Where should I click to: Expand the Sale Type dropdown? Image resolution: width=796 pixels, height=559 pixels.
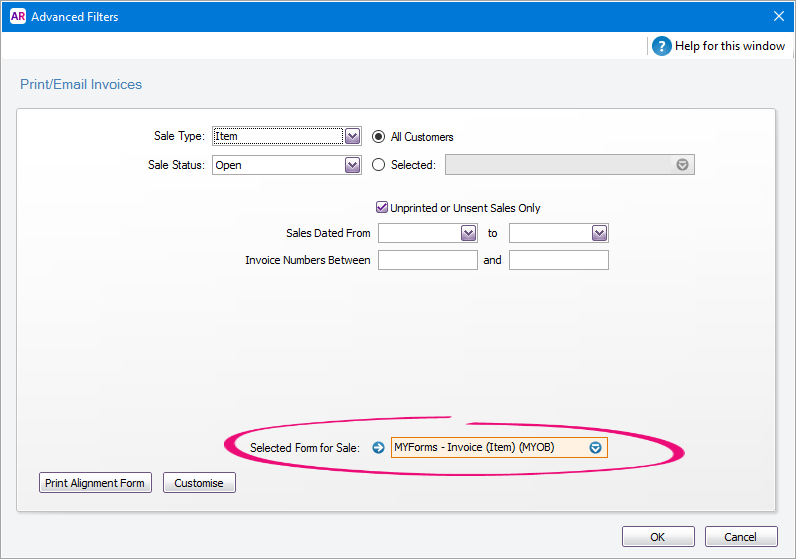coord(352,136)
